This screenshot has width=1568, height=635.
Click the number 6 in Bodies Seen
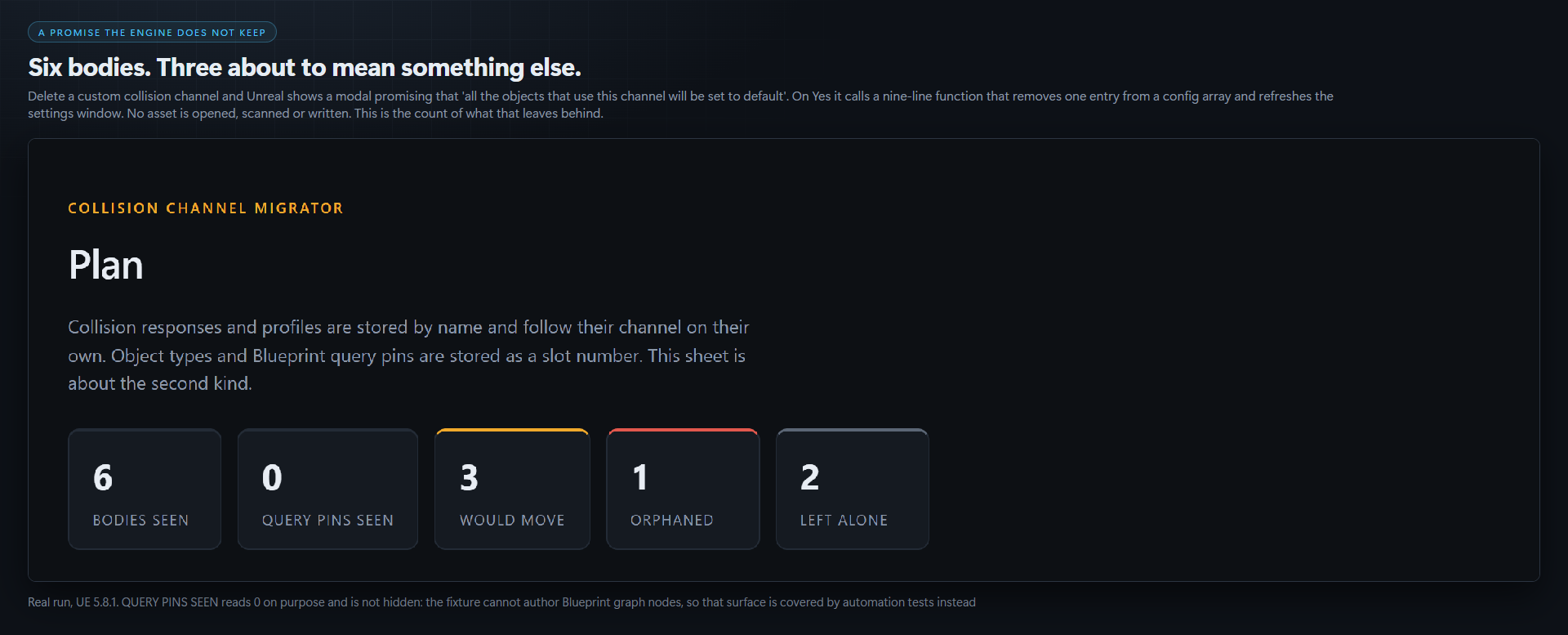point(103,478)
